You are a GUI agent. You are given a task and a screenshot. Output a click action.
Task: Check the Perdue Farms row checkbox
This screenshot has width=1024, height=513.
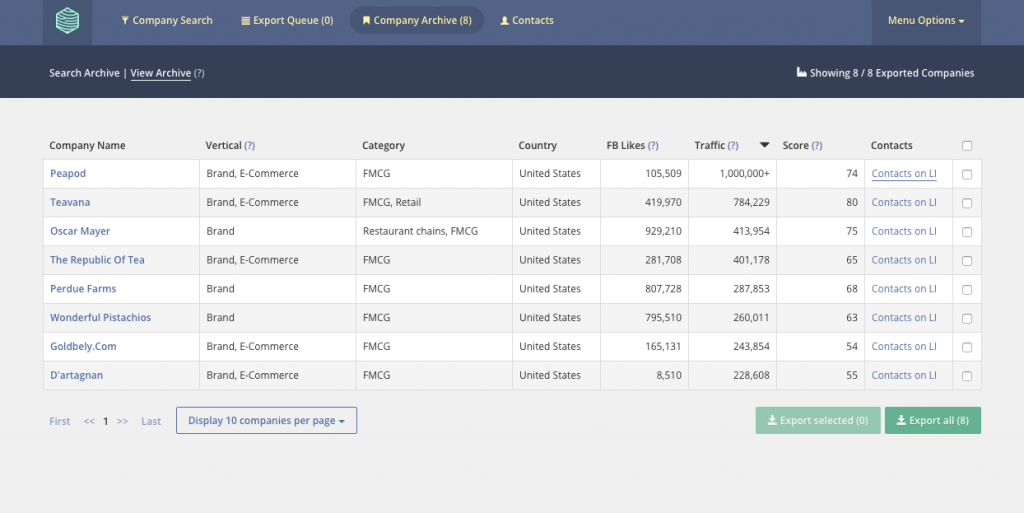pyautogui.click(x=967, y=289)
